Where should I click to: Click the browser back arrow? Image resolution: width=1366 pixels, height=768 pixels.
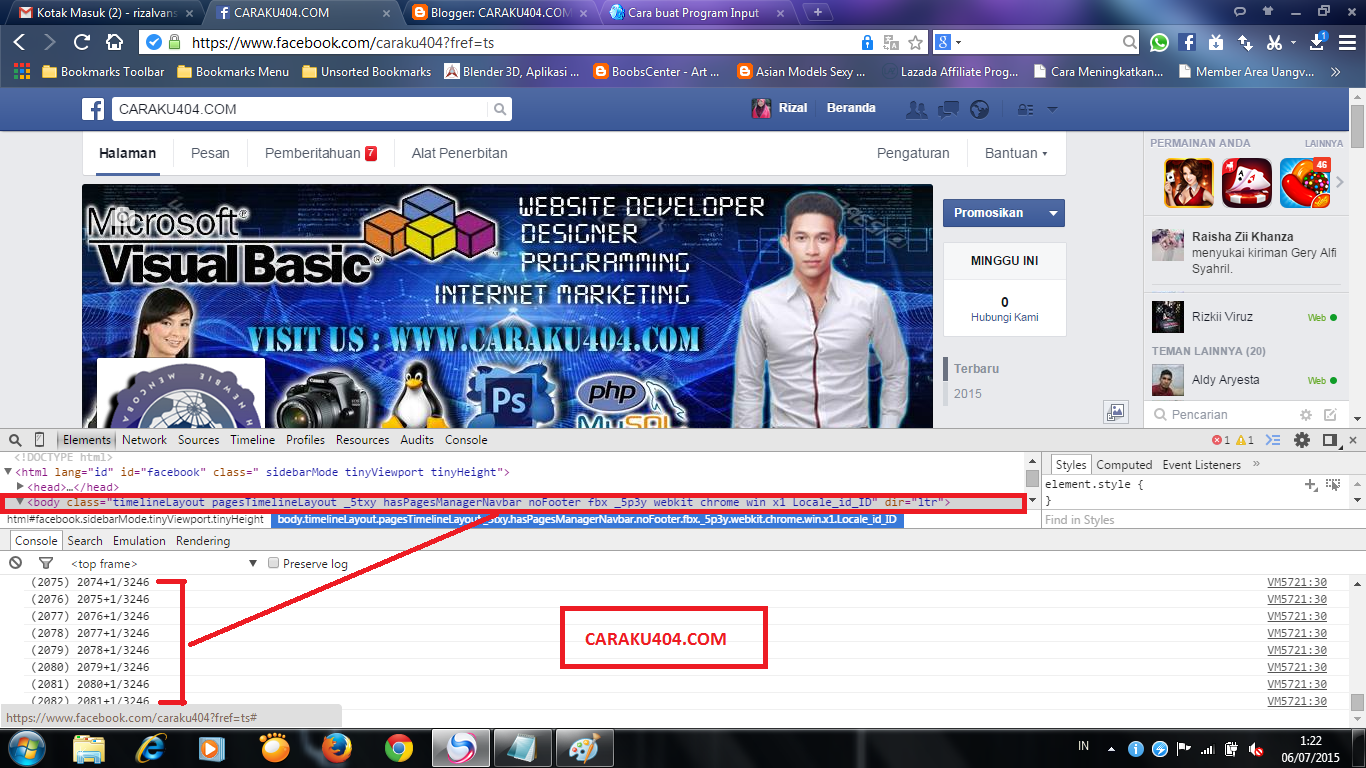[x=20, y=43]
